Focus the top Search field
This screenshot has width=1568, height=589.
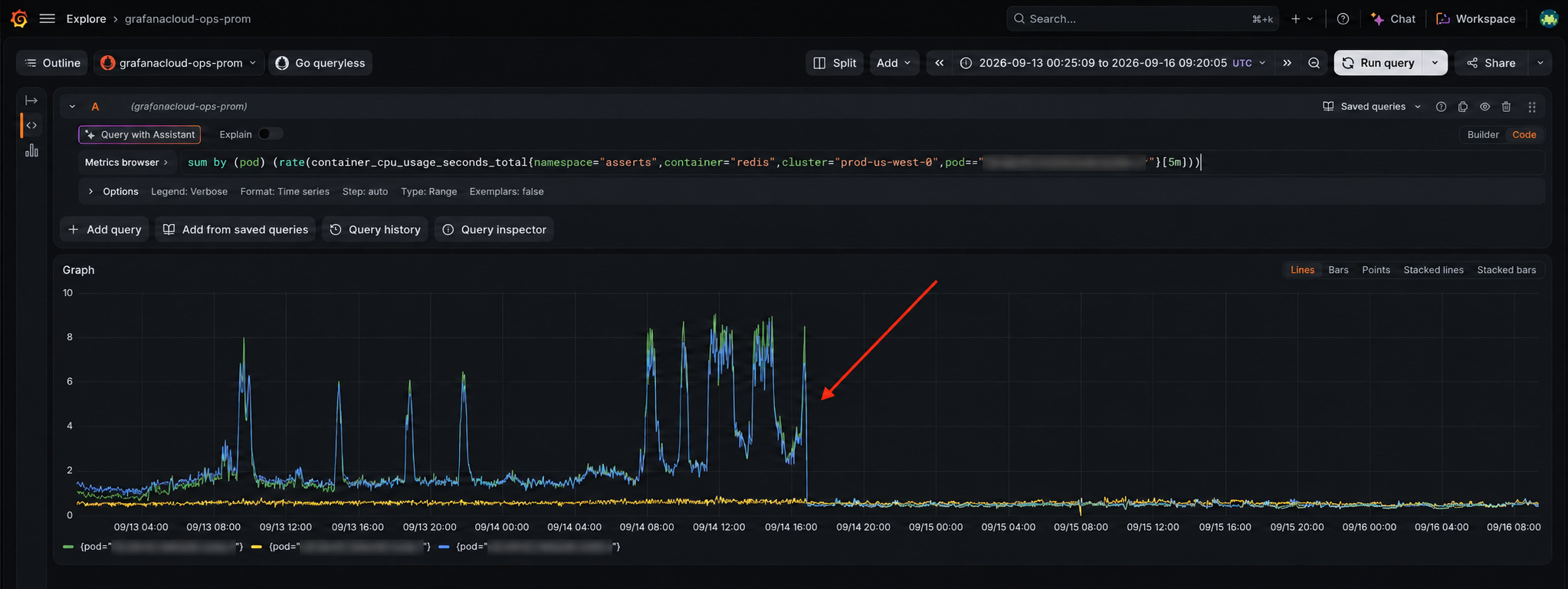(1142, 18)
